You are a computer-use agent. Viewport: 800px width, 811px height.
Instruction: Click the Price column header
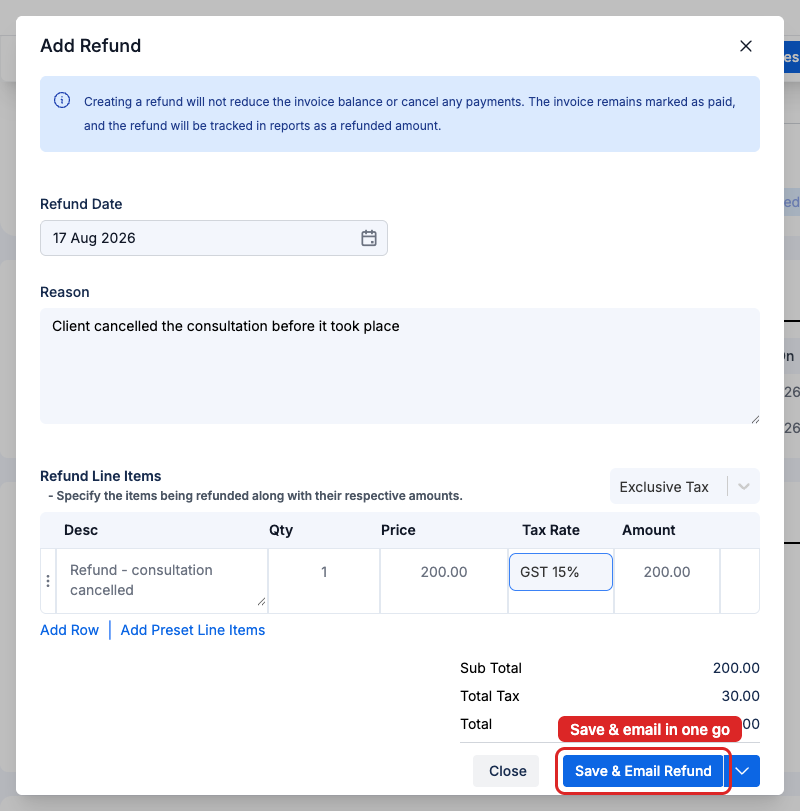[398, 530]
